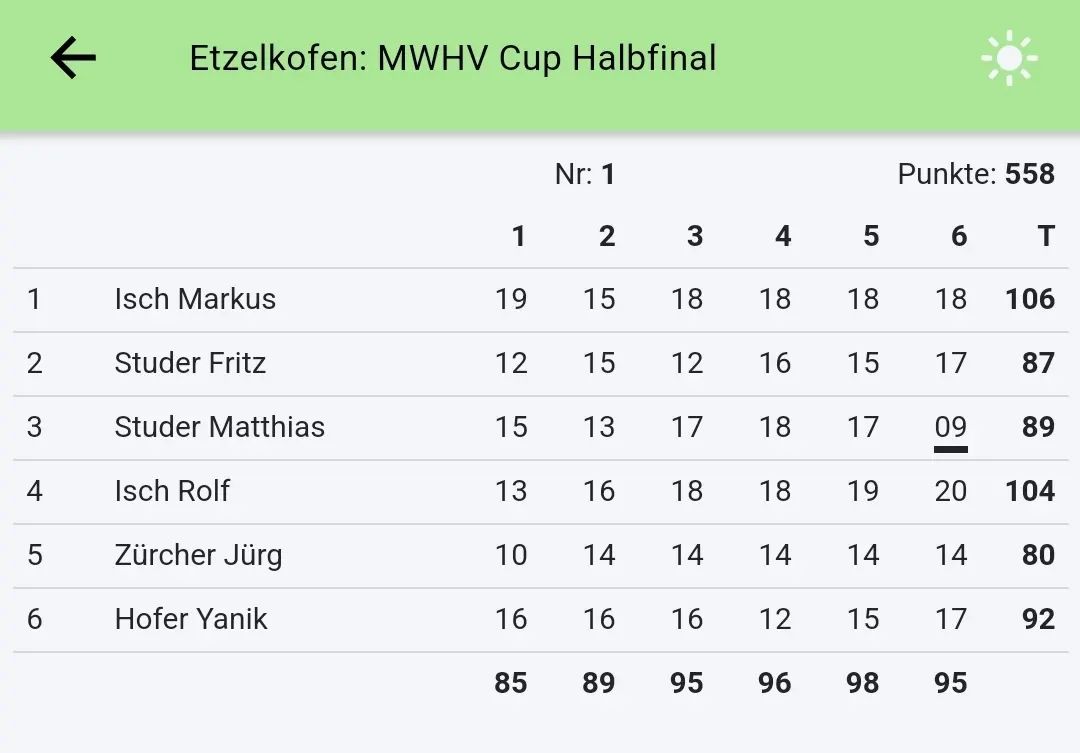The height and width of the screenshot is (753, 1080).
Task: Tap round 1 column sum 85
Action: (511, 683)
